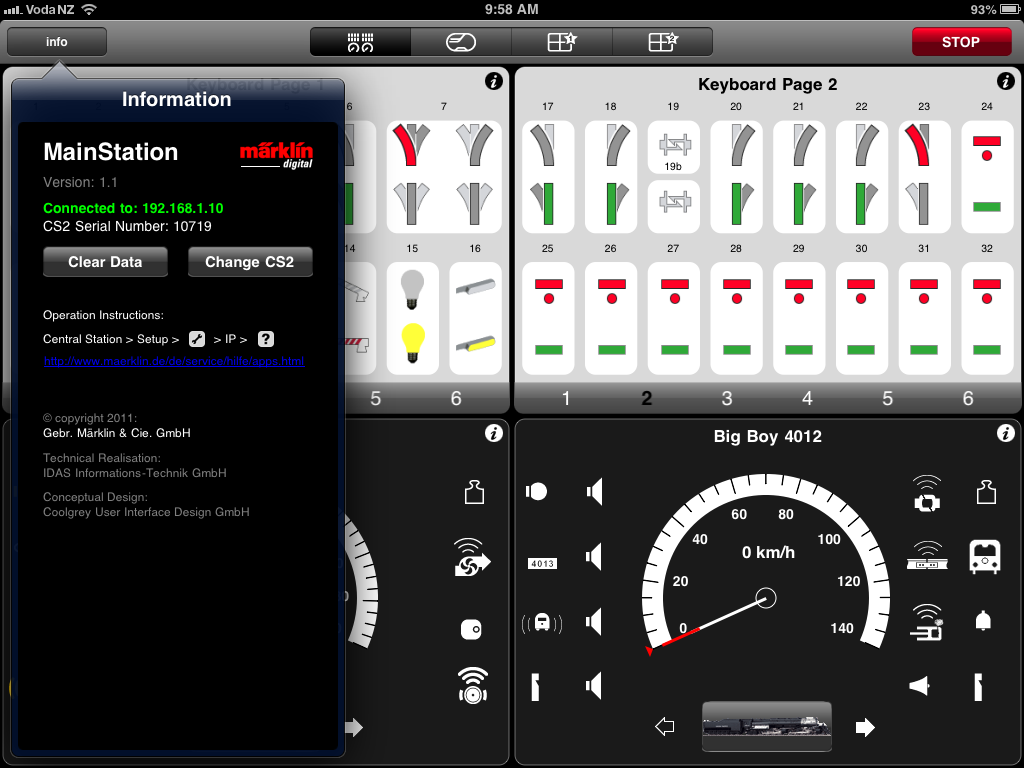
Task: Toggle Big Boy headlight function
Action: tap(536, 492)
